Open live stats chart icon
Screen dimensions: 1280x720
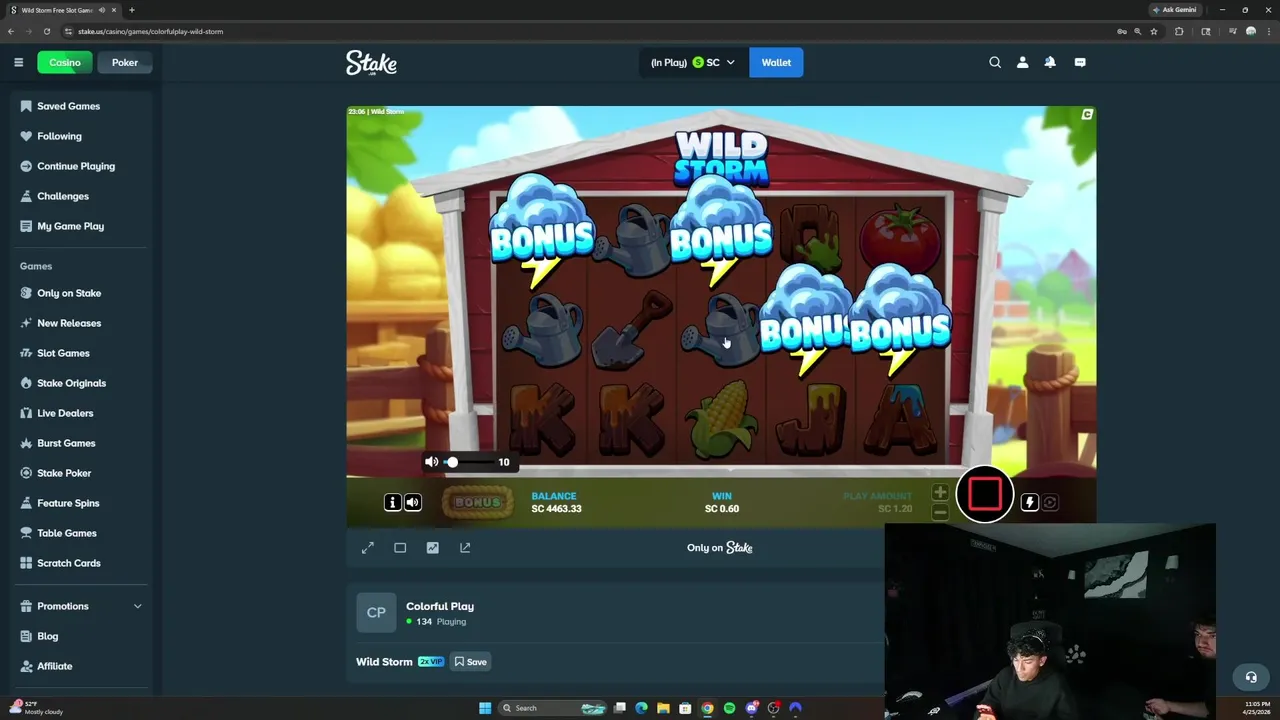pyautogui.click(x=432, y=548)
